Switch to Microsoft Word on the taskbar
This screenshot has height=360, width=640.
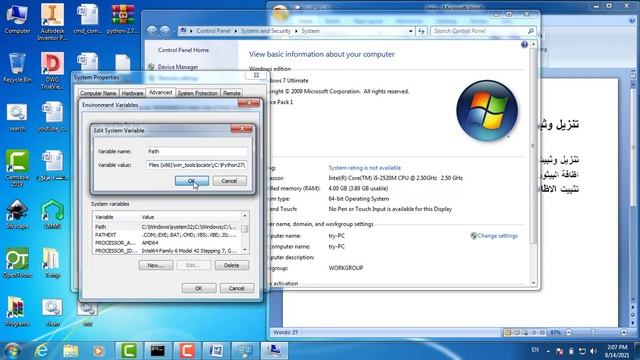[x=216, y=351]
